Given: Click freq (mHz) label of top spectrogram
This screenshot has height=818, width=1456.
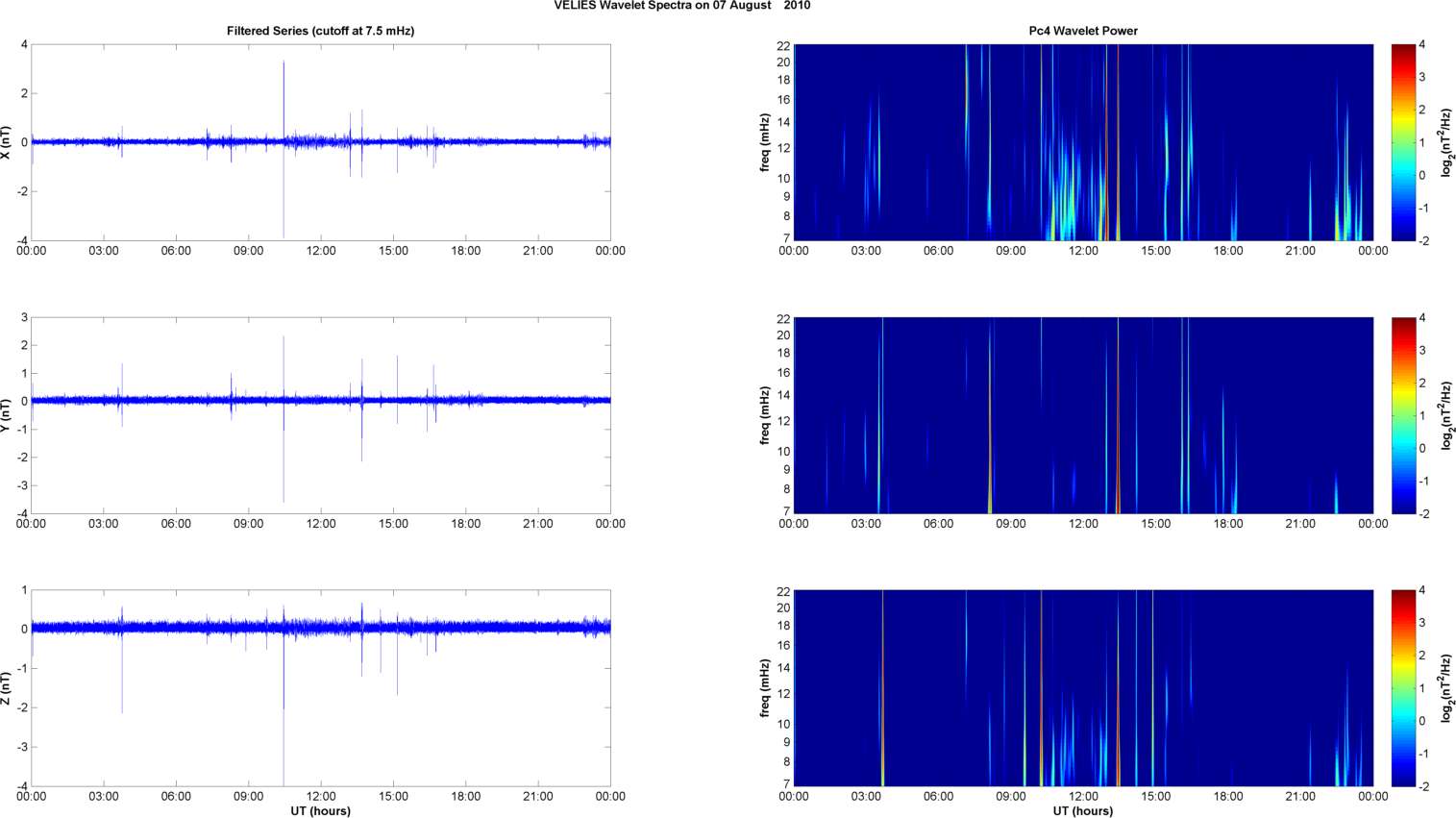Looking at the screenshot, I should [x=766, y=142].
